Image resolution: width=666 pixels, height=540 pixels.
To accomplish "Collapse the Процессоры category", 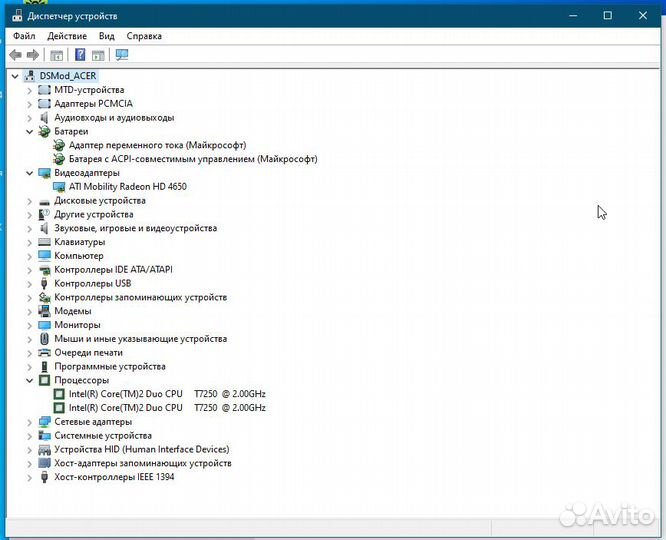I will point(29,380).
